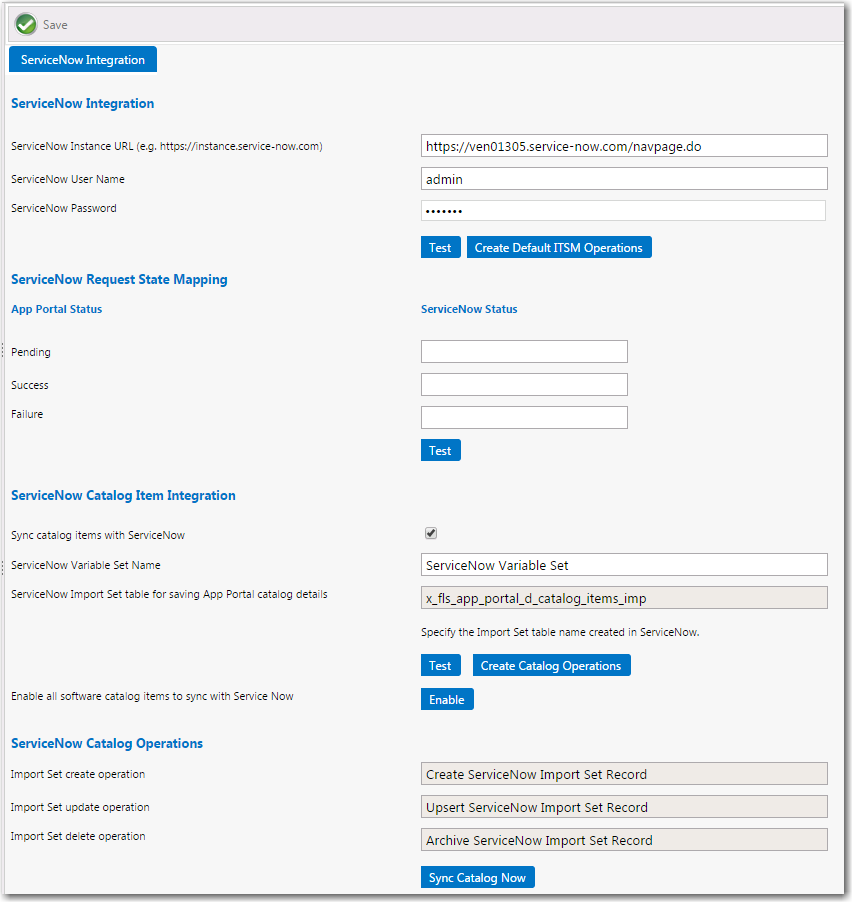Click 'Specify the Import Set table name' hint text
Image resolution: width=852 pixels, height=902 pixels.
(x=560, y=632)
